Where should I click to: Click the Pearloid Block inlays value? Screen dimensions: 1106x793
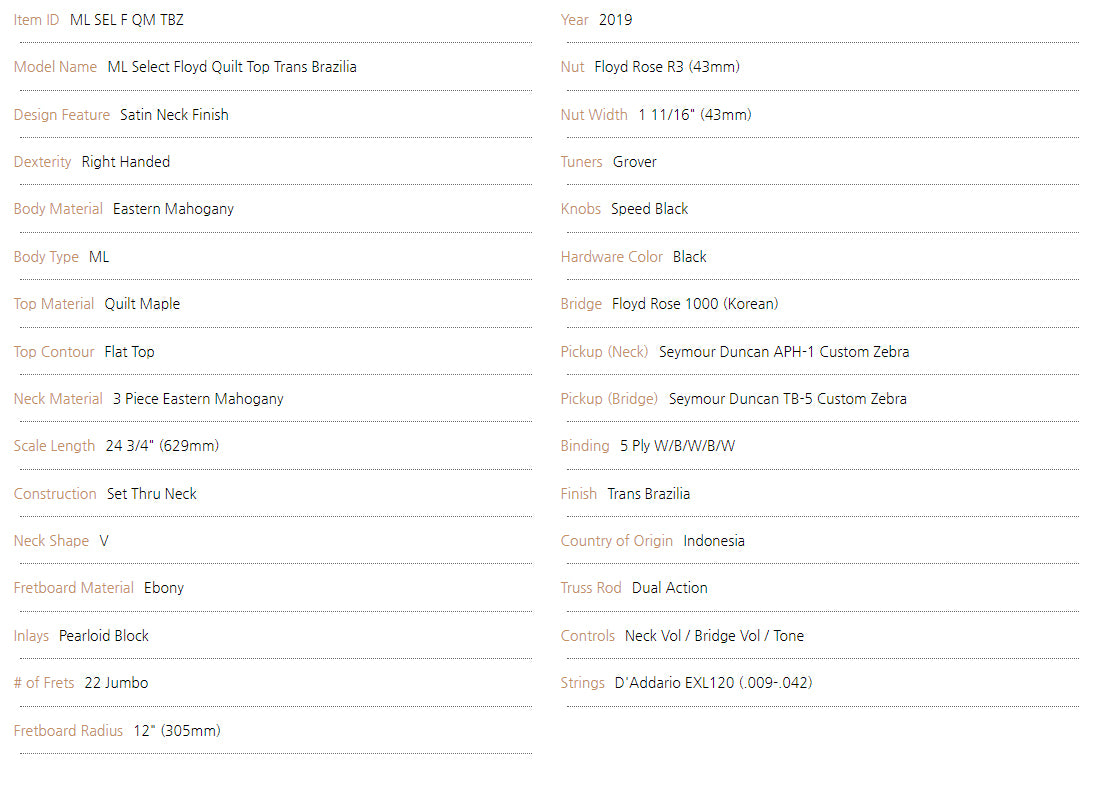104,636
